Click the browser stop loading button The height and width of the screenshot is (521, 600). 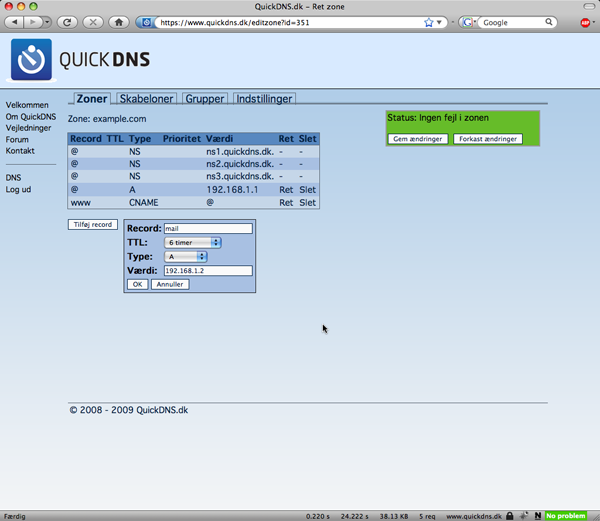pyautogui.click(x=92, y=21)
